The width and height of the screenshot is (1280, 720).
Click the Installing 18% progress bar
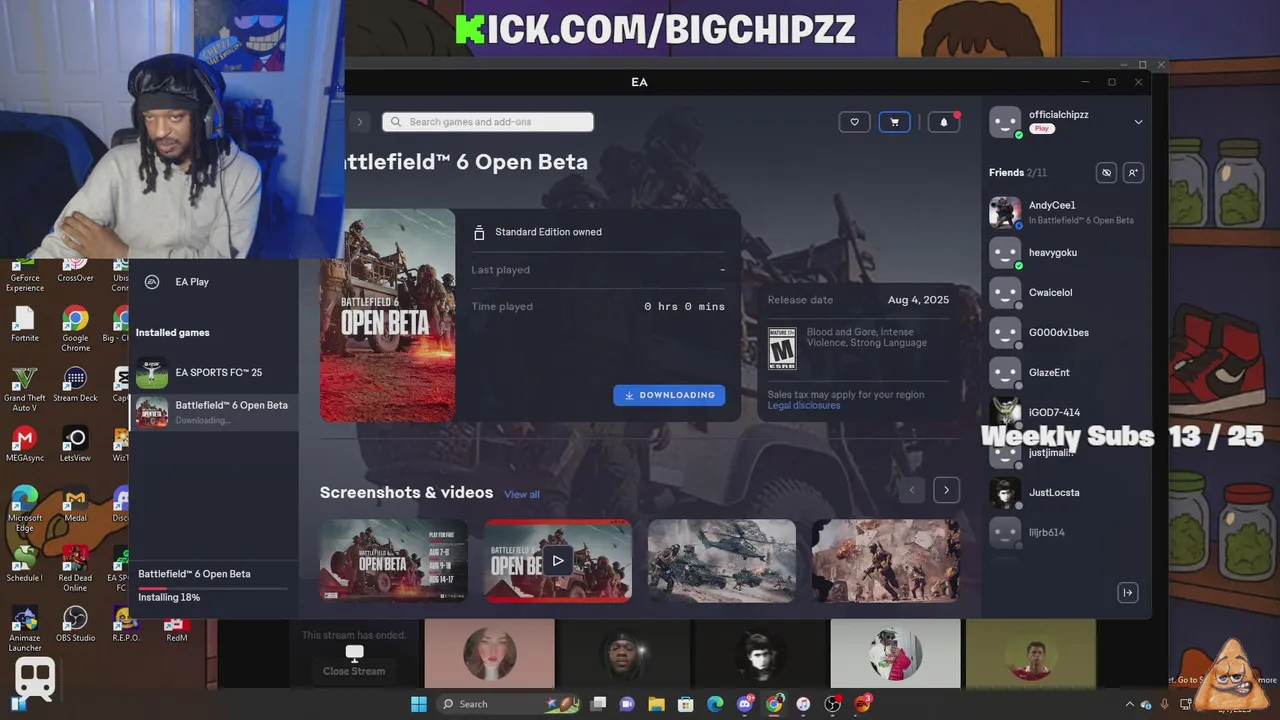(x=213, y=587)
